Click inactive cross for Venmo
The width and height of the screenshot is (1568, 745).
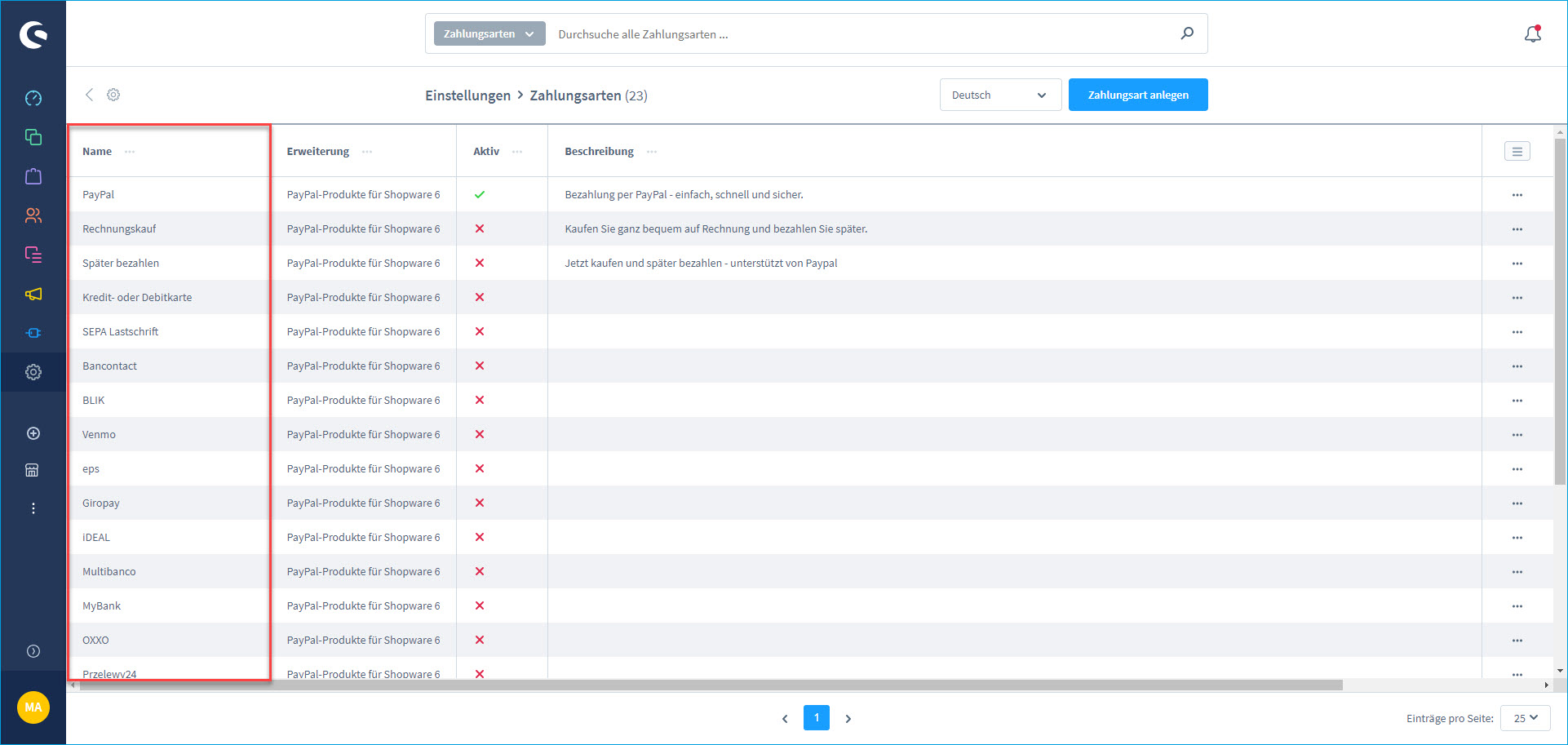pos(480,434)
